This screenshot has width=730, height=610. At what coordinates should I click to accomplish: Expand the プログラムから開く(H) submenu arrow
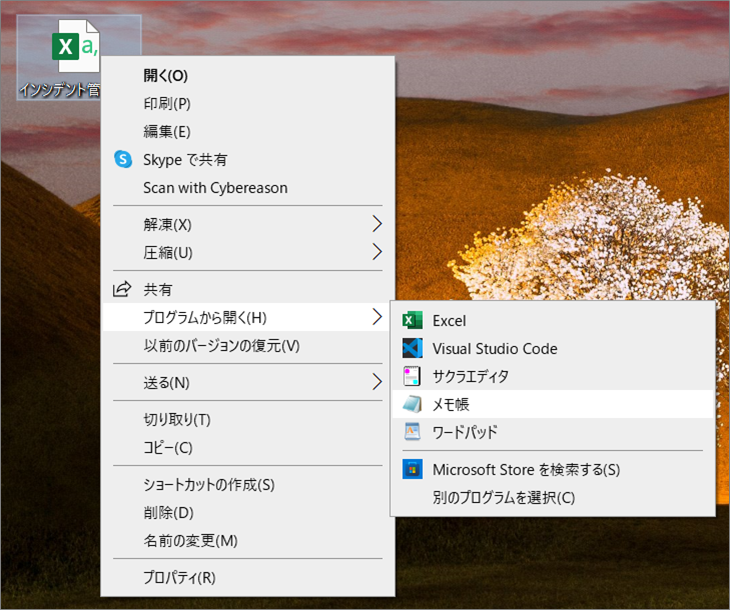point(377,317)
